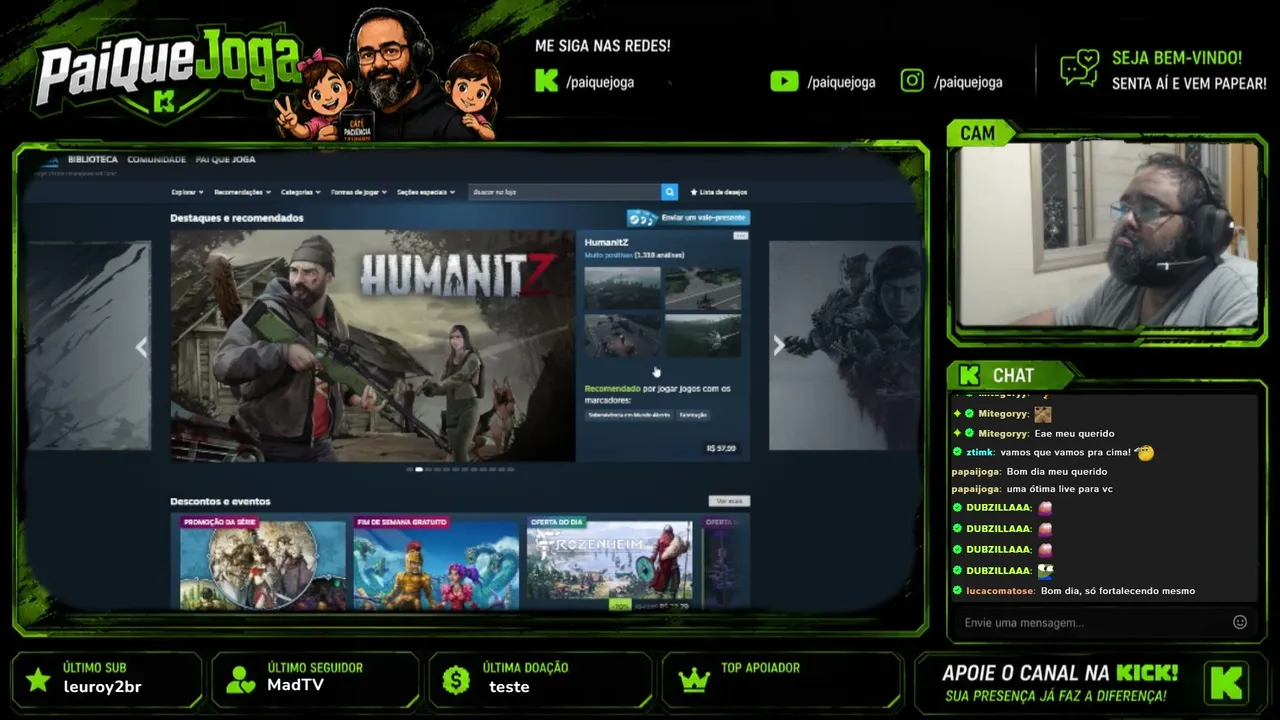Open the Muito positivas reviews link

pyautogui.click(x=608, y=256)
